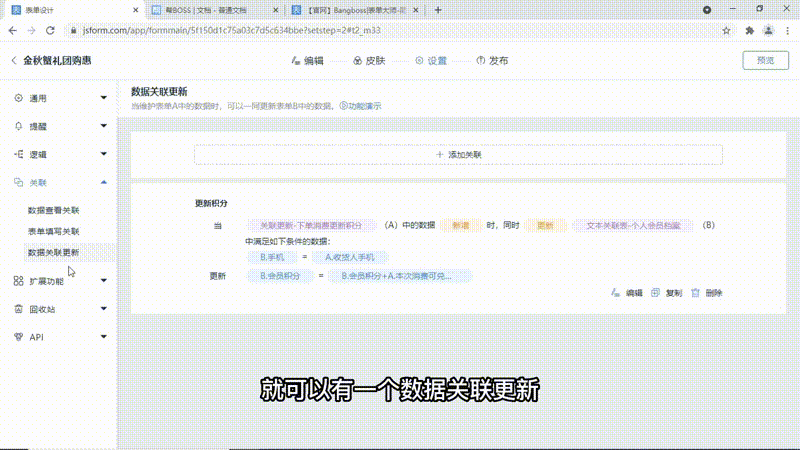This screenshot has height=450, width=800.
Task: Click the 编辑 pencil icon on the rule
Action: 615,293
